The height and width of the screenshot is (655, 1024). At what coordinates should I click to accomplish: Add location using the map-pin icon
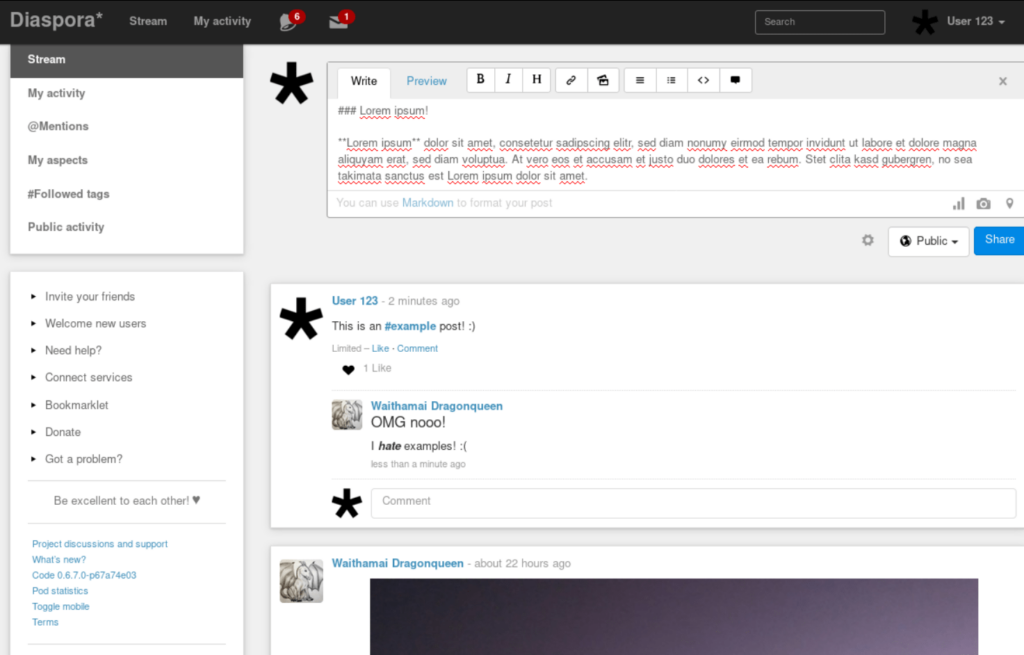pyautogui.click(x=1010, y=204)
